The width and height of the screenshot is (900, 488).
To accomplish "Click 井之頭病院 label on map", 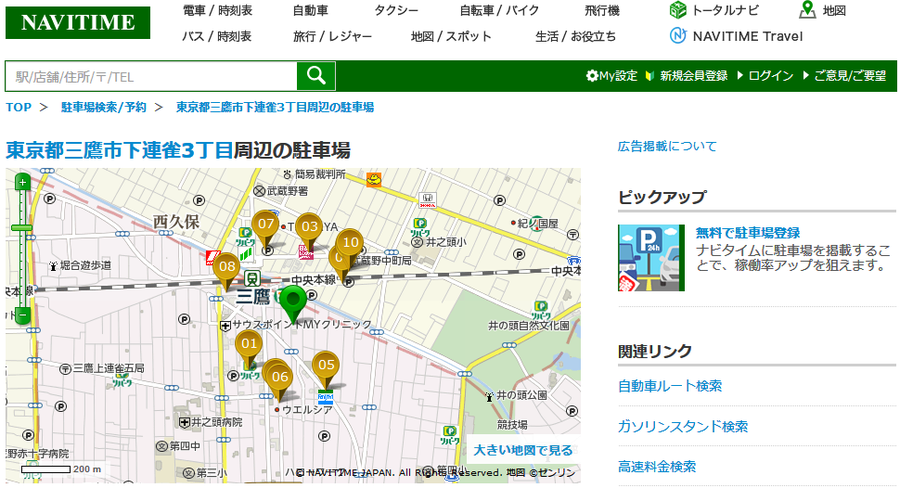I will 216,423.
